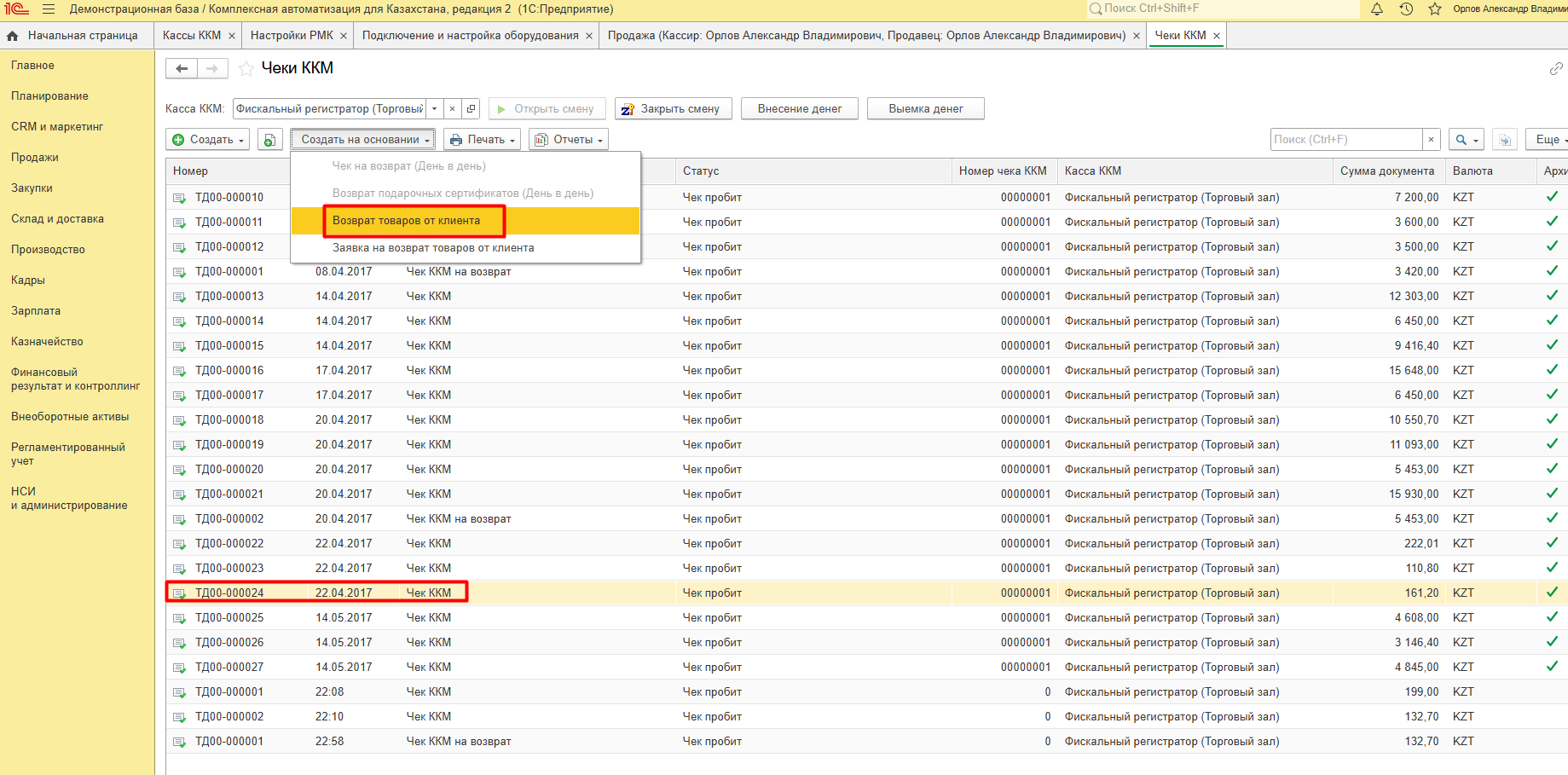The width and height of the screenshot is (1568, 775).
Task: Open the Отчеты dropdown menu
Action: (x=569, y=140)
